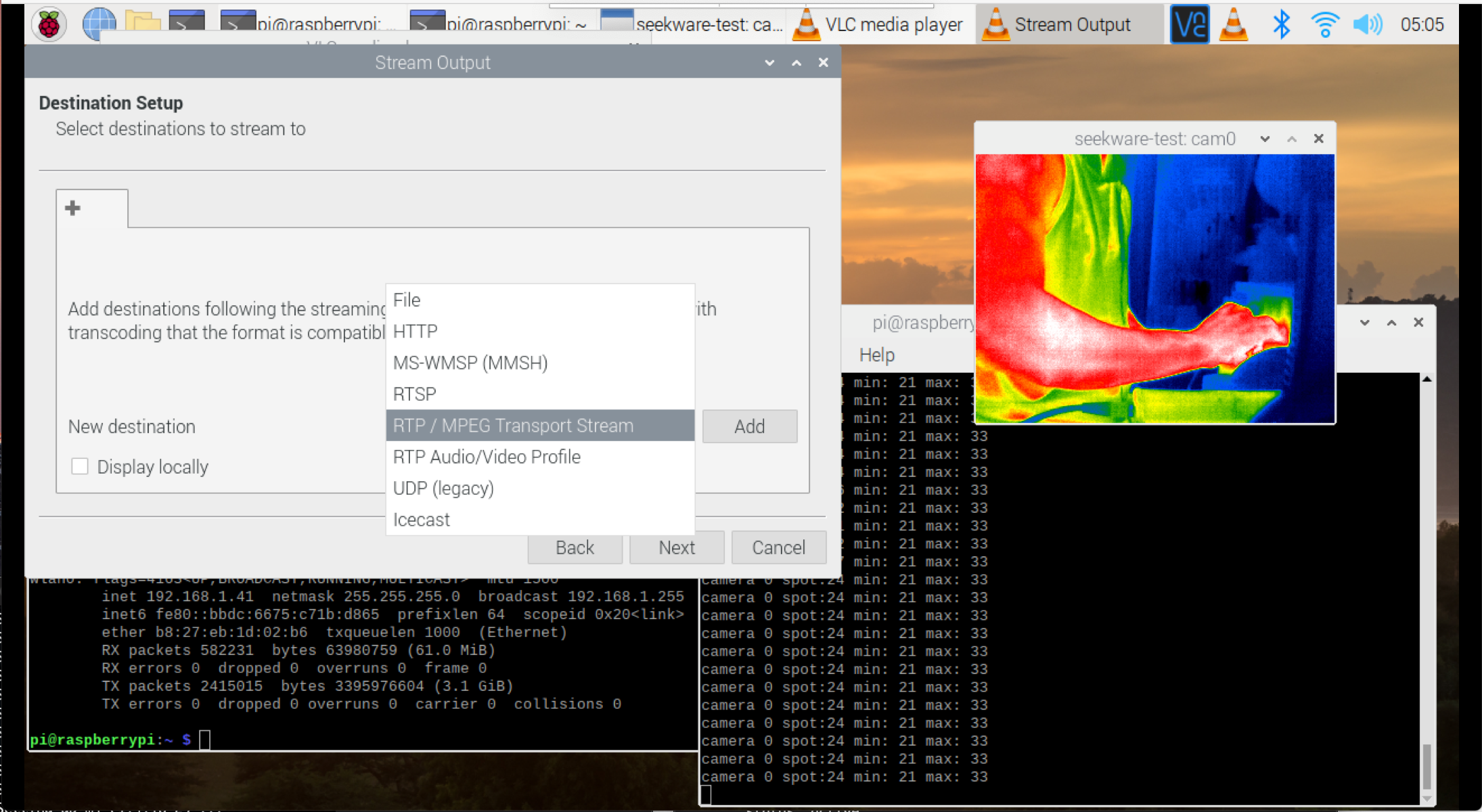Click Next in Stream Output wizard

677,547
